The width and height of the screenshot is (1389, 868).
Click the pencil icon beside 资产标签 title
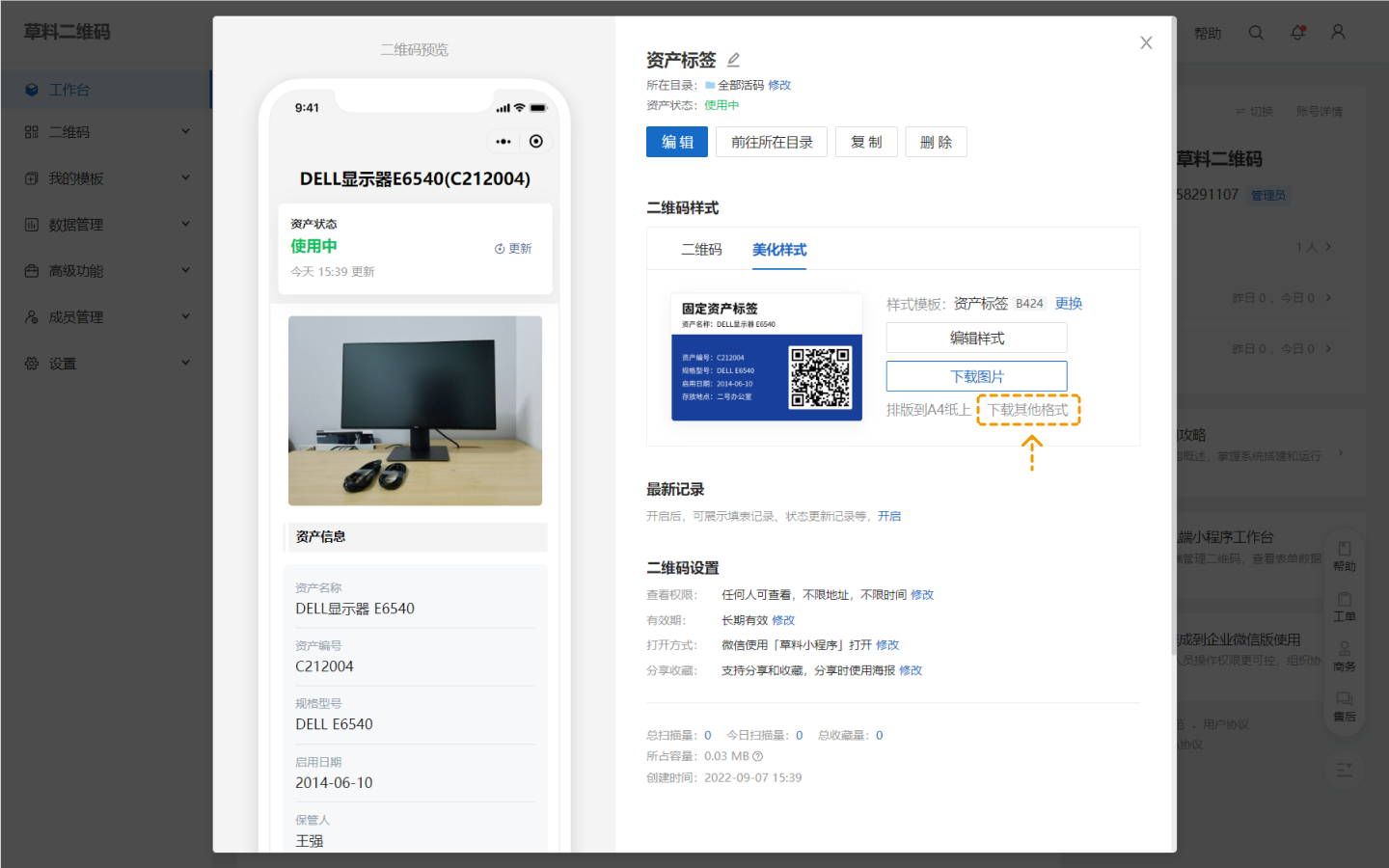pyautogui.click(x=733, y=60)
